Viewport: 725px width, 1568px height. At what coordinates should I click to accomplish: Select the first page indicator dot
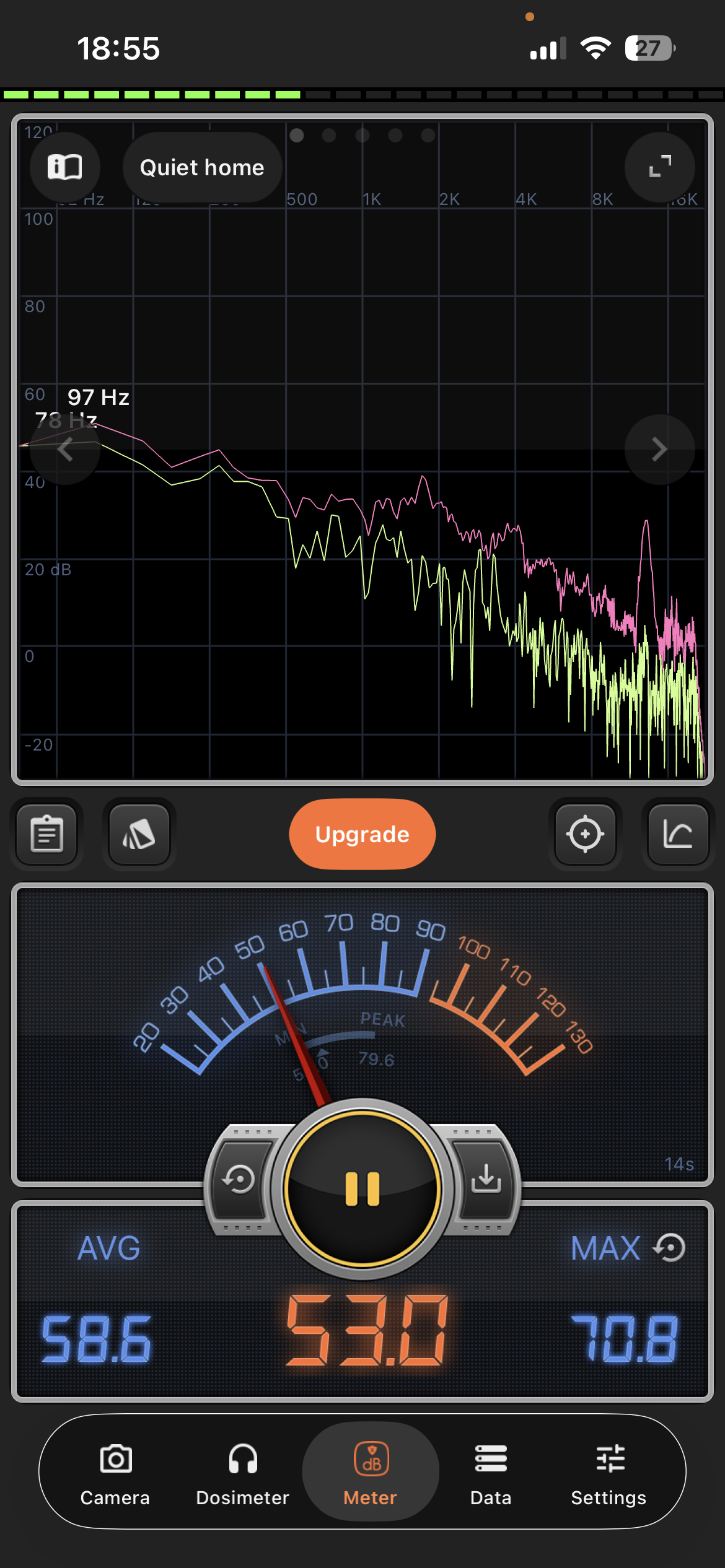297,135
